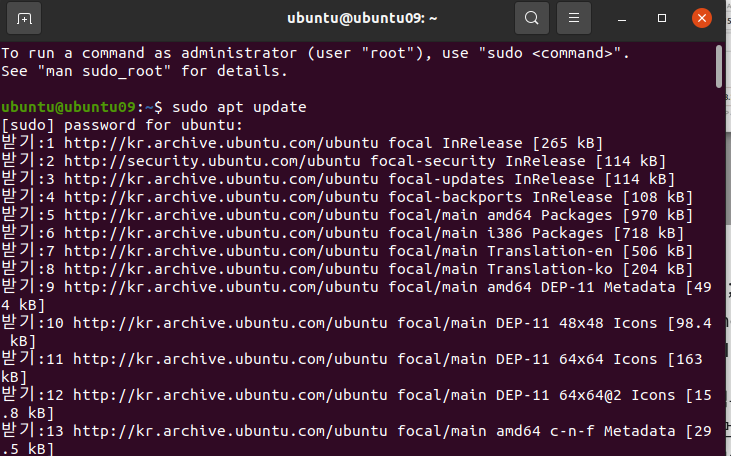Open the hamburger menu in the header
731x456 pixels.
(x=573, y=18)
